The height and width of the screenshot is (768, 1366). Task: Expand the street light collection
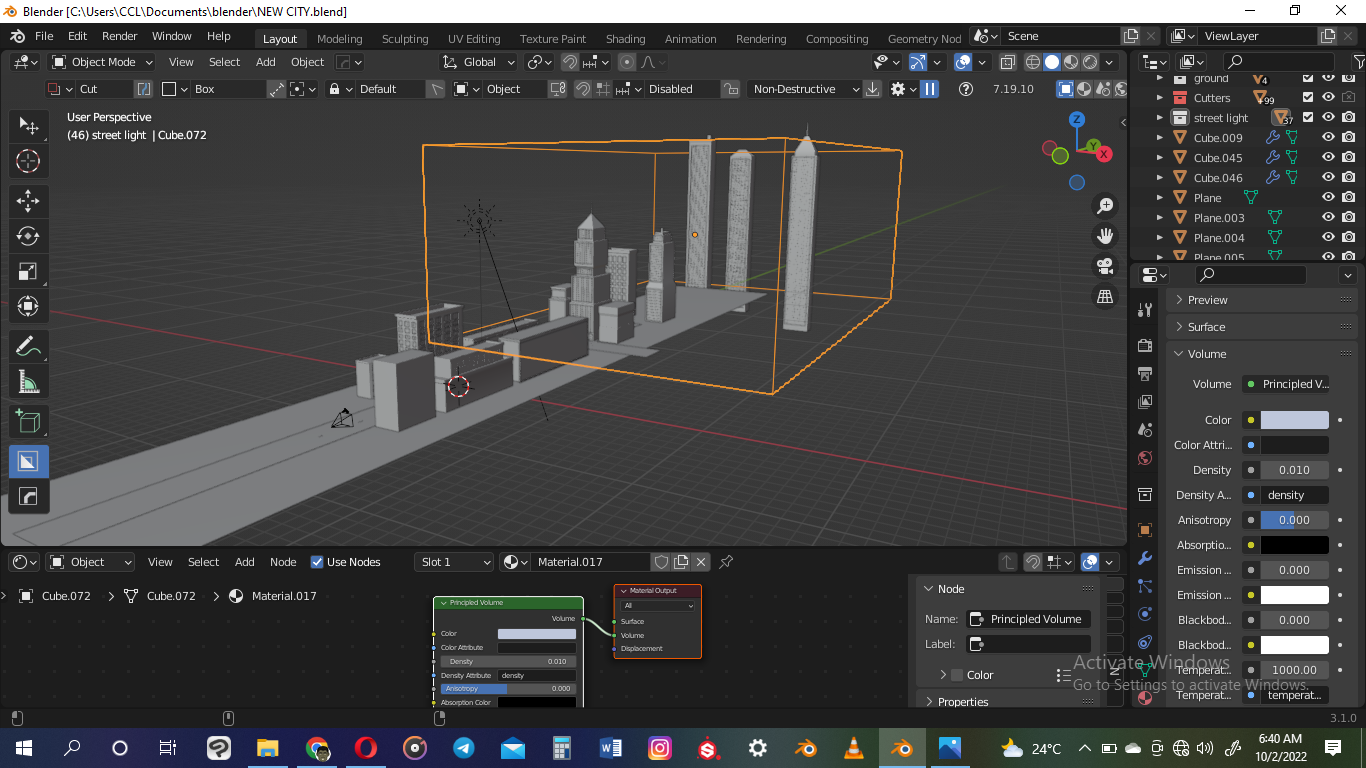[x=1162, y=118]
